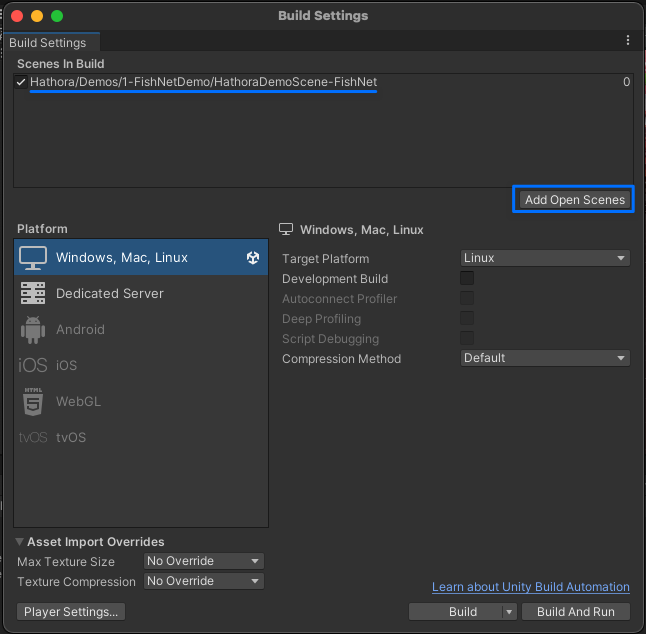Minimize the Build Settings window
Viewport: 646px width, 634px height.
(37, 16)
